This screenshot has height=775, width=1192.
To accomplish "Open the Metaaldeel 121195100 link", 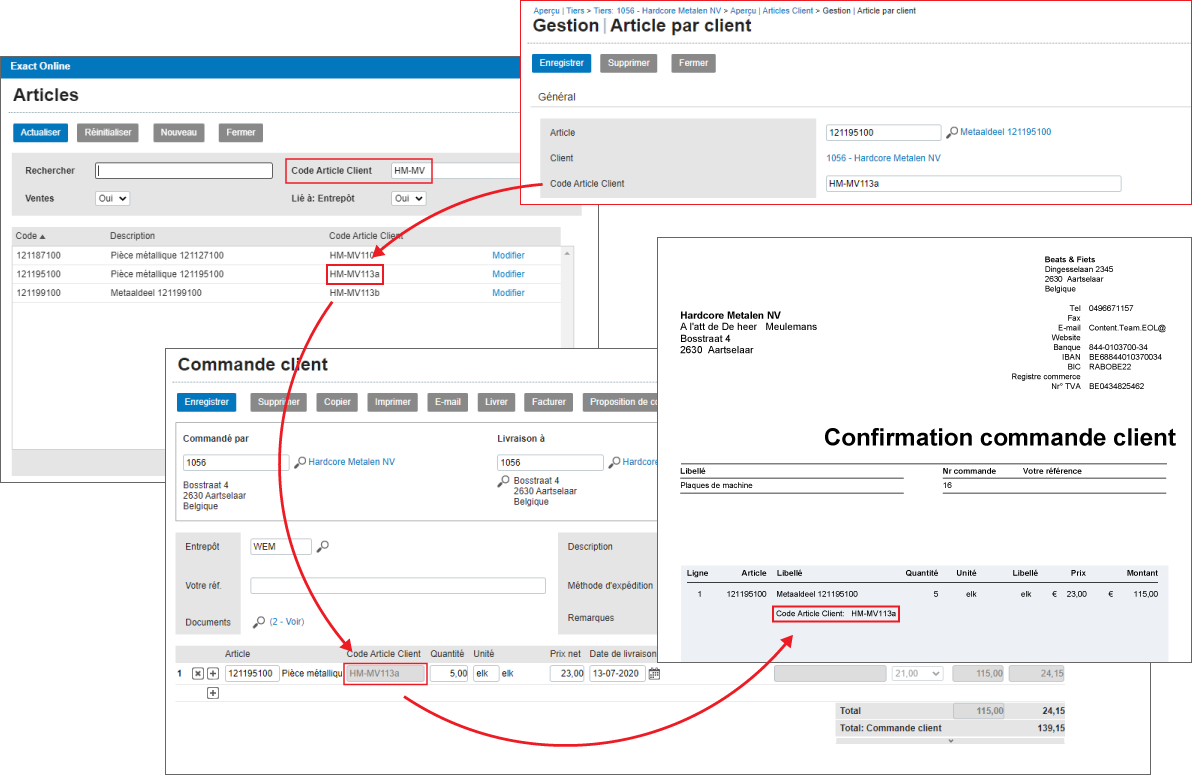I will (x=1006, y=132).
